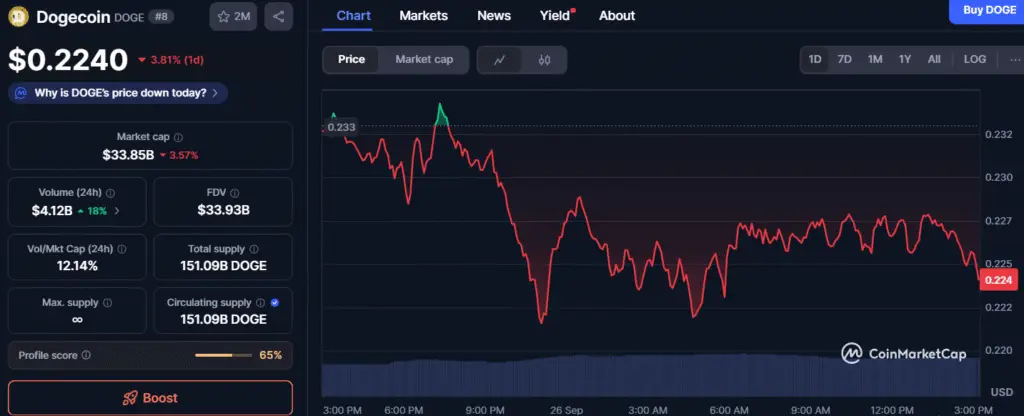This screenshot has width=1024, height=416.
Task: Add Dogecoin to watchlist with star
Action: [x=233, y=17]
